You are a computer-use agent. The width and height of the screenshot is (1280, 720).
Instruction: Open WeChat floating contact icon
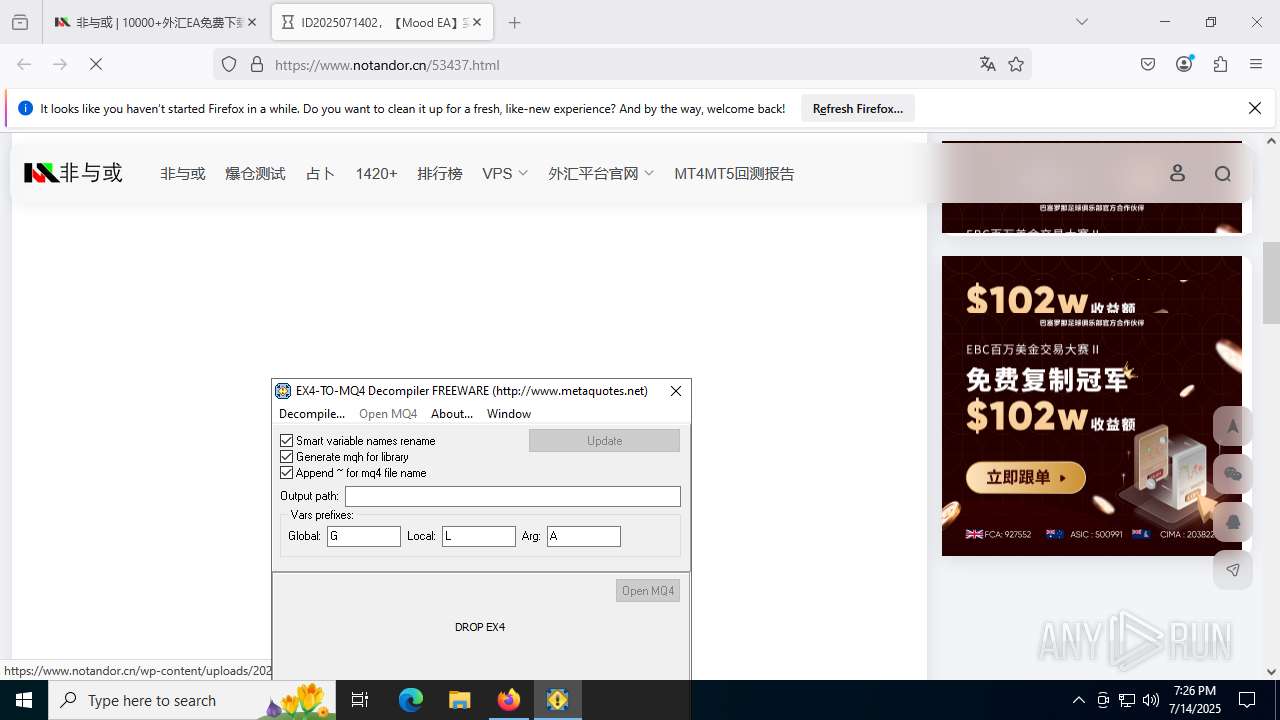[x=1232, y=474]
